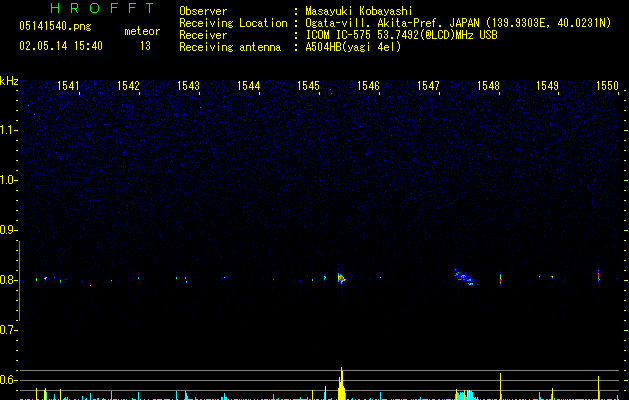
Task: Click the Receiver field label
Action: tap(203, 35)
